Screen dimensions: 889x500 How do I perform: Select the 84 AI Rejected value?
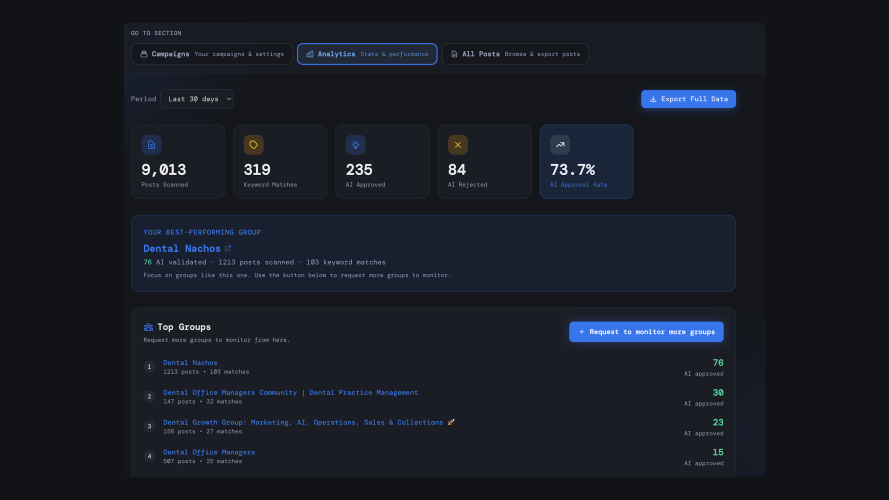457,170
